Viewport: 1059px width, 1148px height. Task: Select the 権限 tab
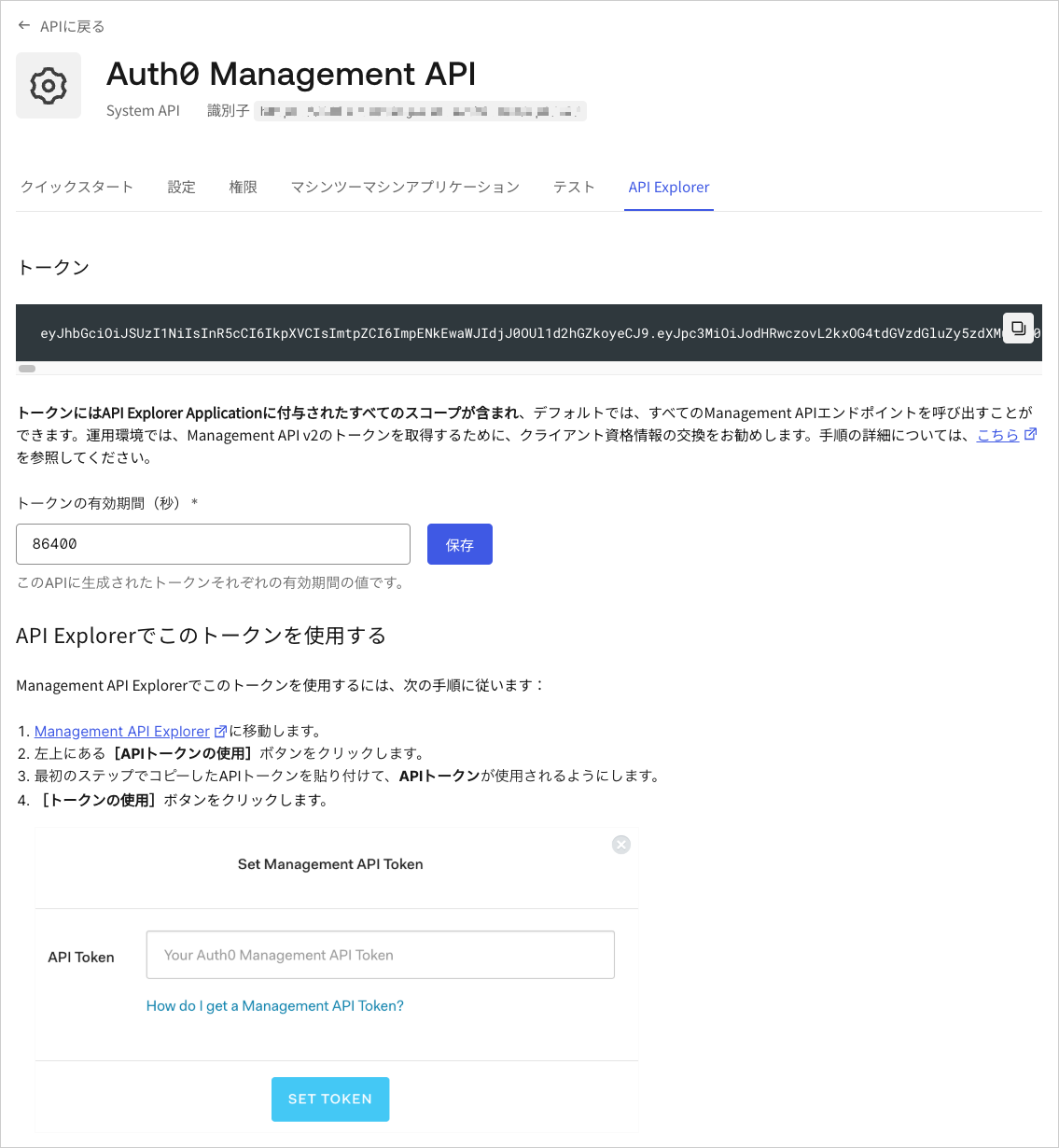(243, 187)
